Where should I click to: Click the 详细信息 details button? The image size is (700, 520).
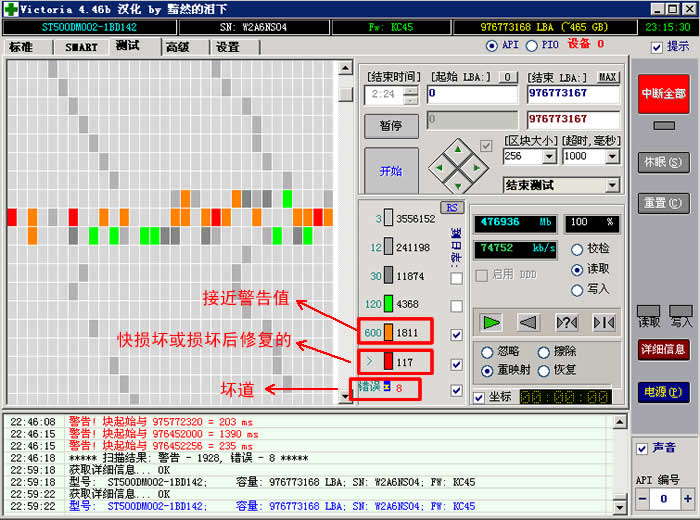pyautogui.click(x=663, y=349)
